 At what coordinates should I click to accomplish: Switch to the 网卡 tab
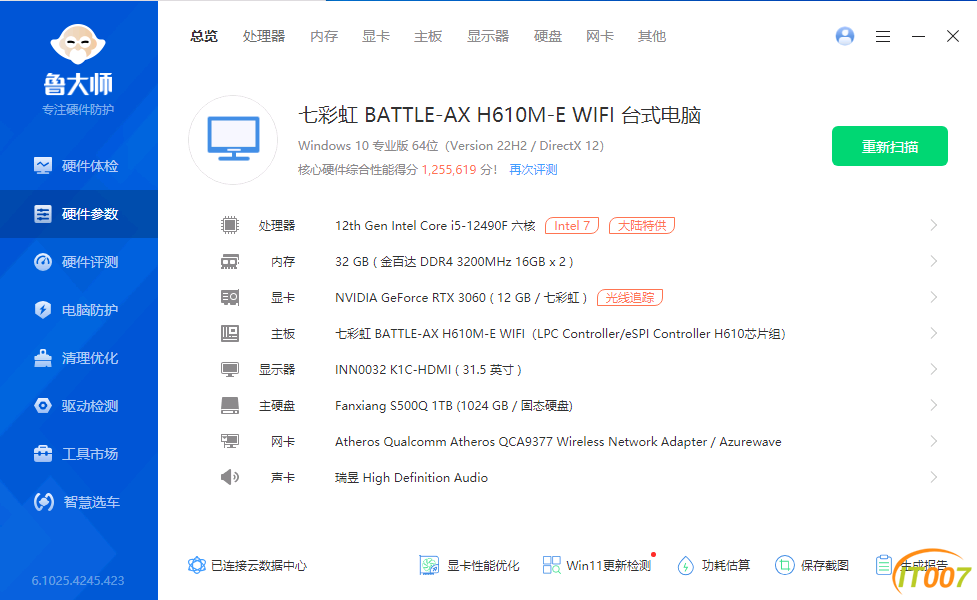(x=599, y=36)
